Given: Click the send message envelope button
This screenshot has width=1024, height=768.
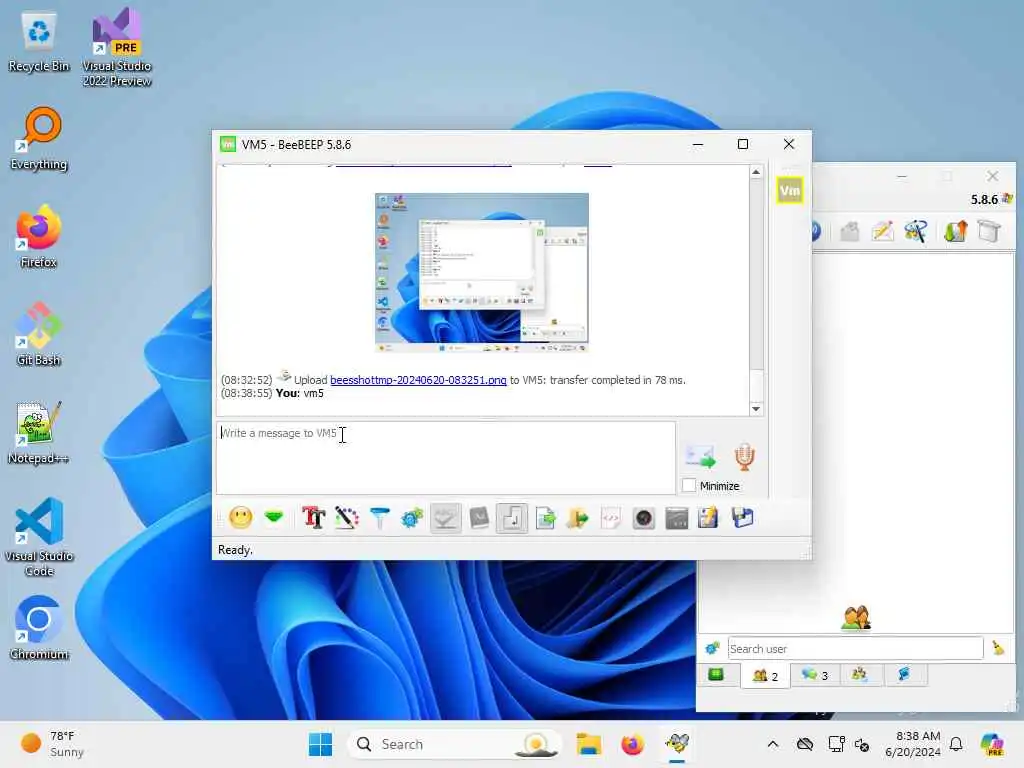Looking at the screenshot, I should pyautogui.click(x=700, y=456).
